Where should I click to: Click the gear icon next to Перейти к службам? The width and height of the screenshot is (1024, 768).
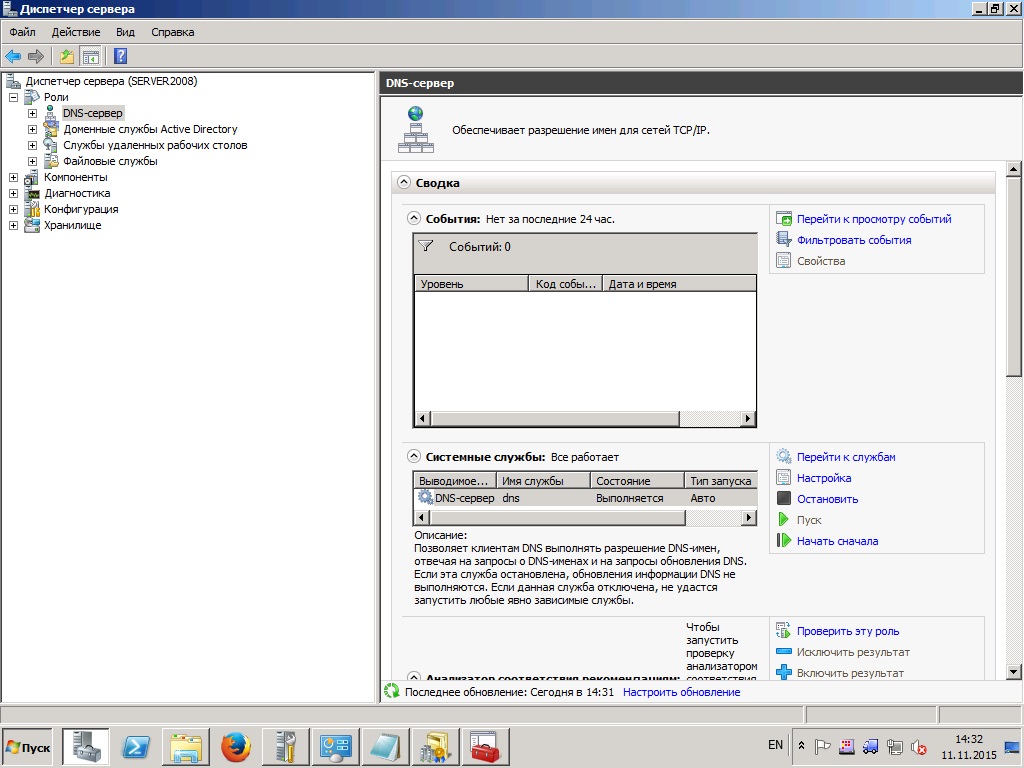(x=784, y=456)
